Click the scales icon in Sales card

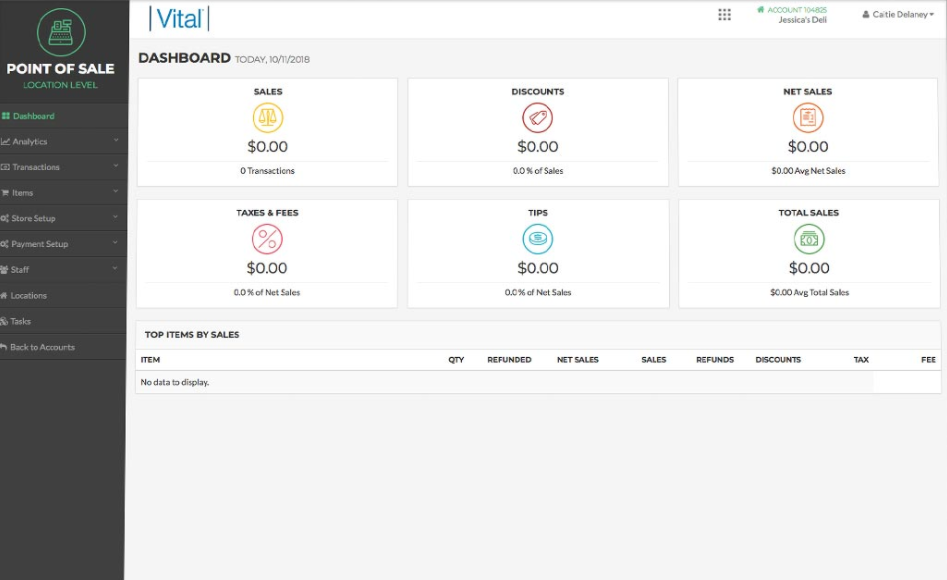tap(268, 118)
